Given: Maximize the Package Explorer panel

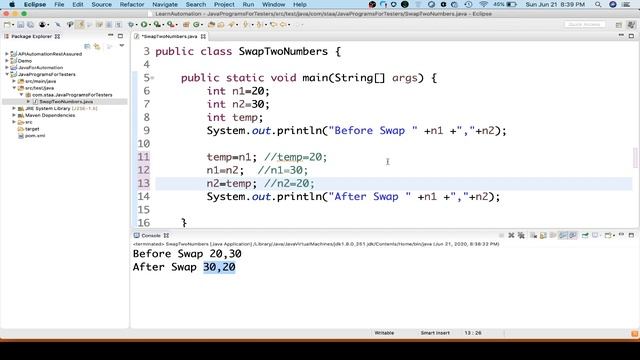Looking at the screenshot, I should [120, 36].
